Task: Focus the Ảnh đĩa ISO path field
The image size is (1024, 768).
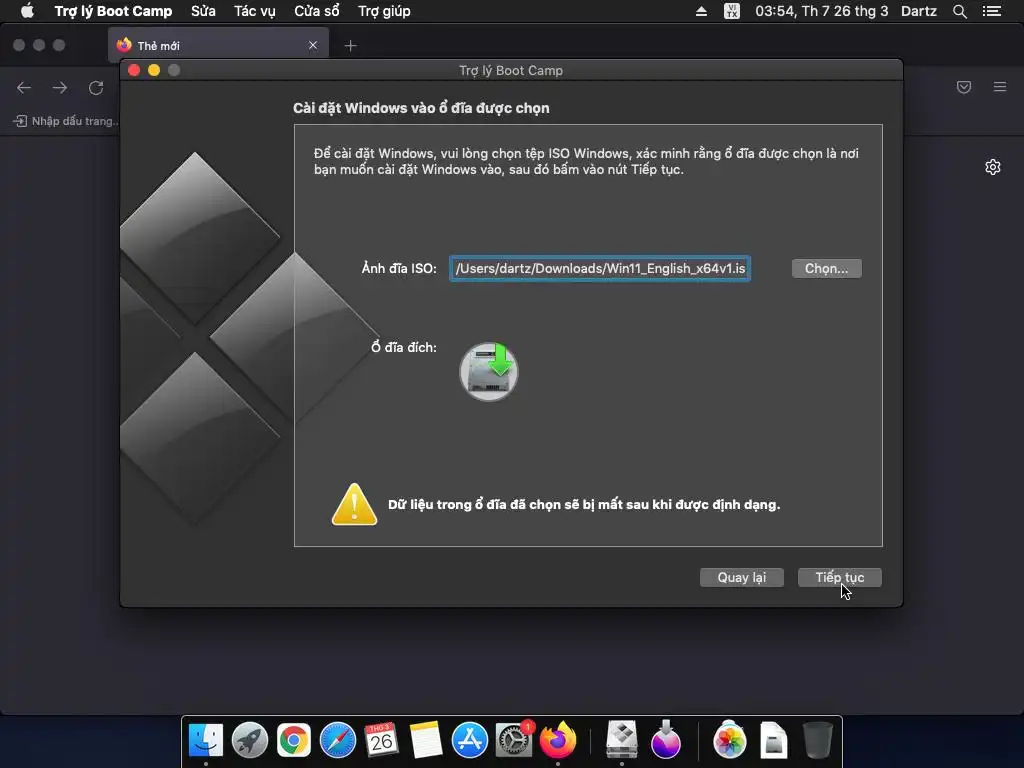Action: coord(600,268)
